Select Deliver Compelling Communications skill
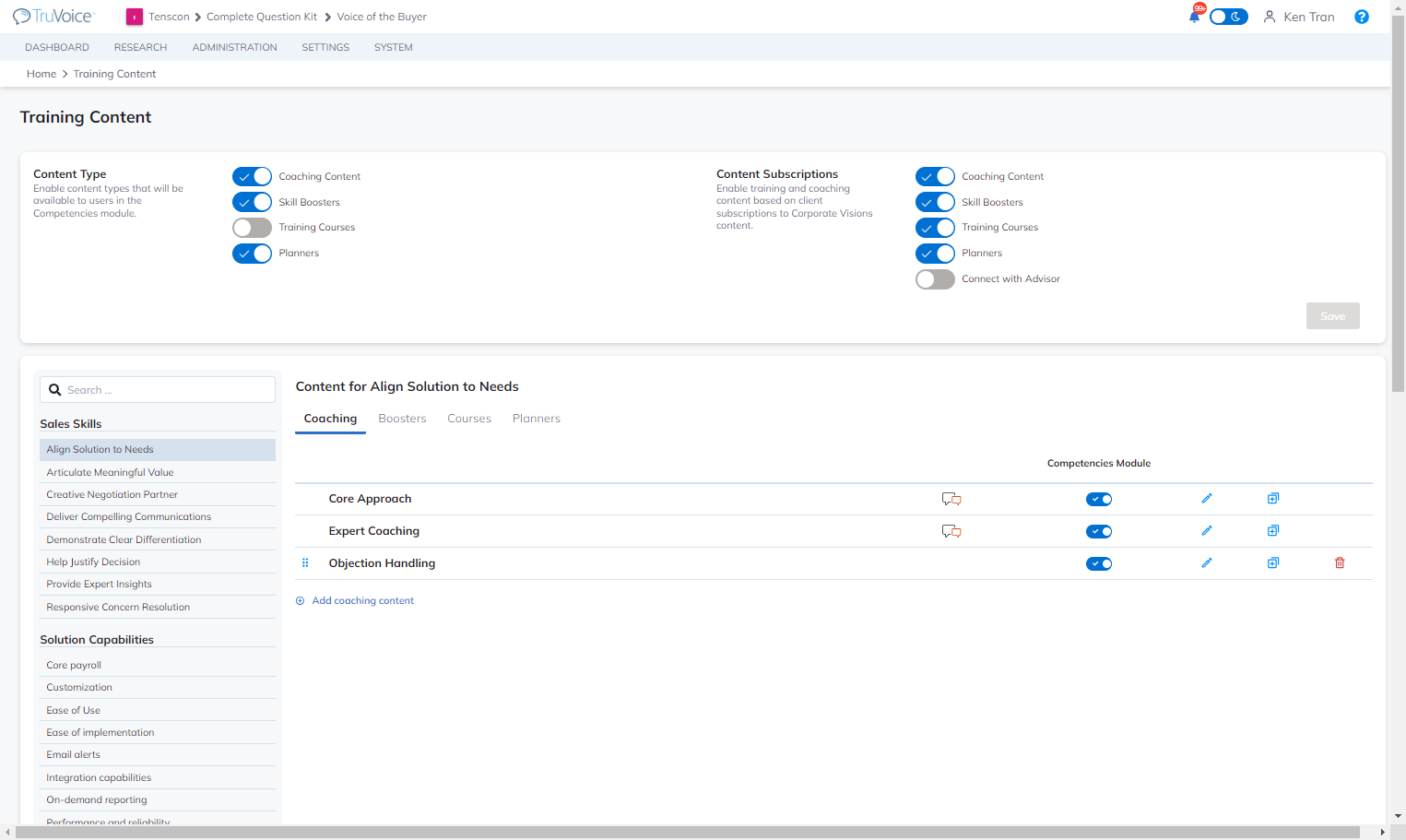1406x840 pixels. point(158,517)
